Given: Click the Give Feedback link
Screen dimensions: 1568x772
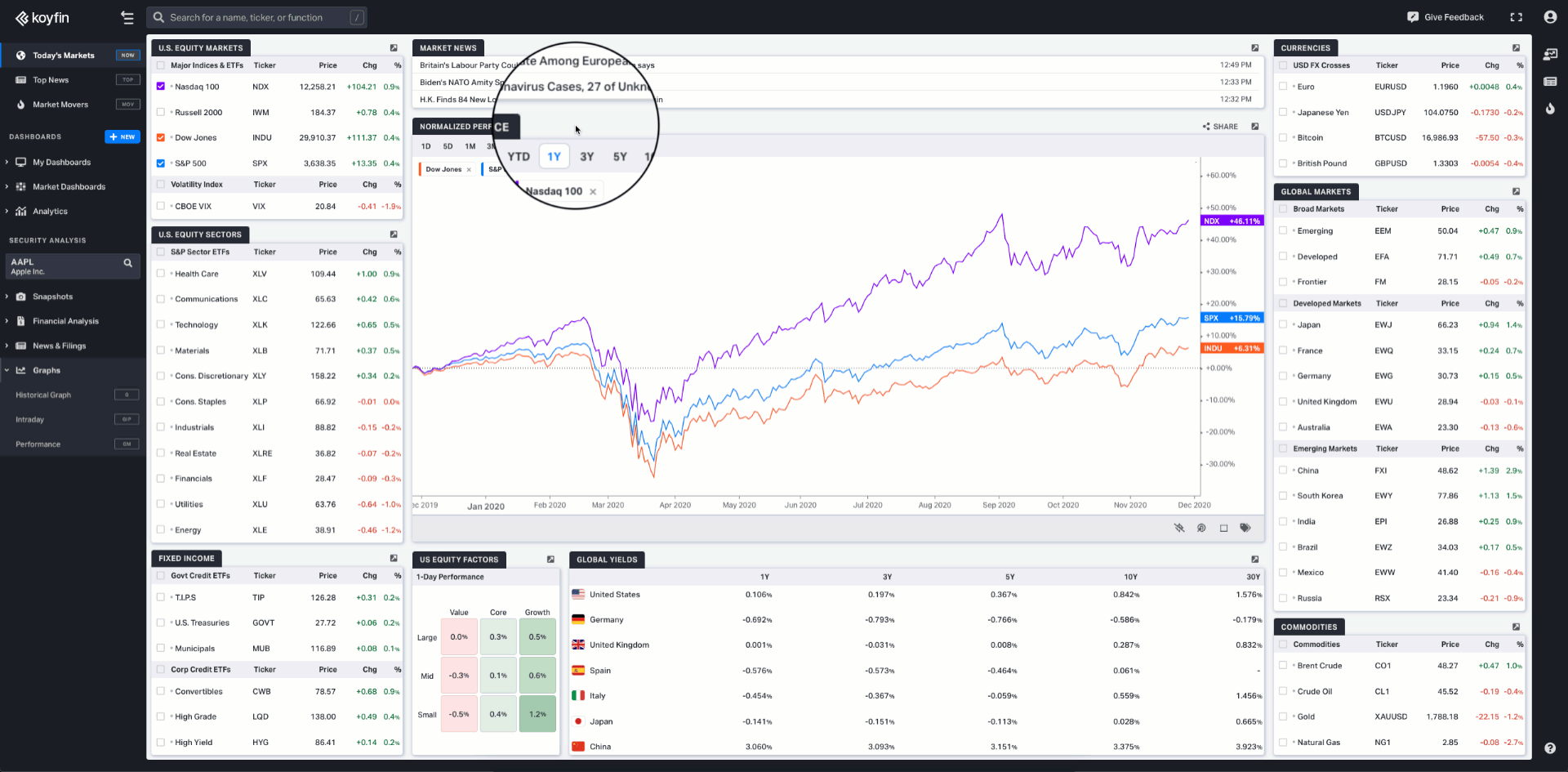Looking at the screenshot, I should point(1454,17).
